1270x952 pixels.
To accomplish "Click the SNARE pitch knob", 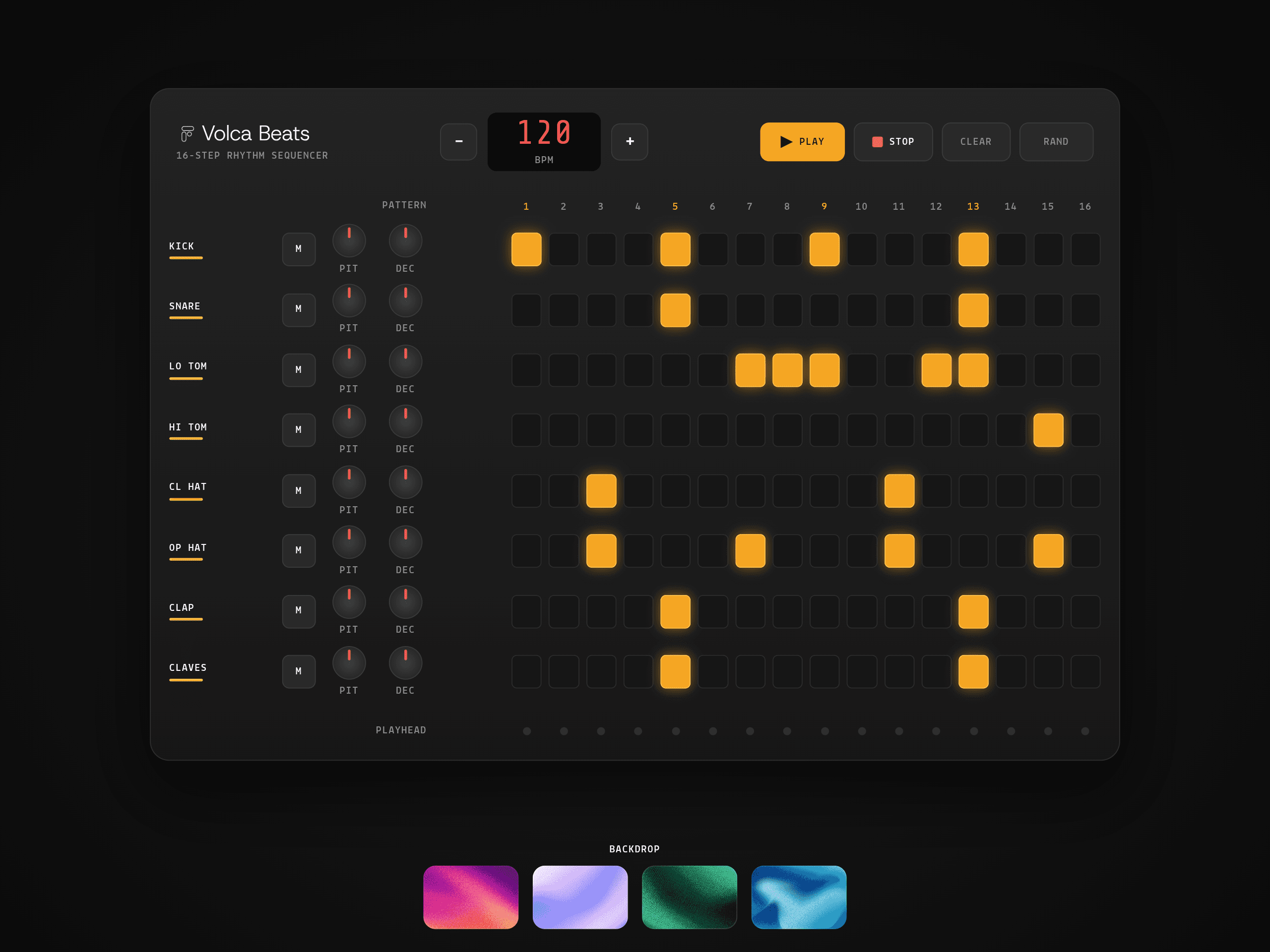I will click(x=349, y=300).
